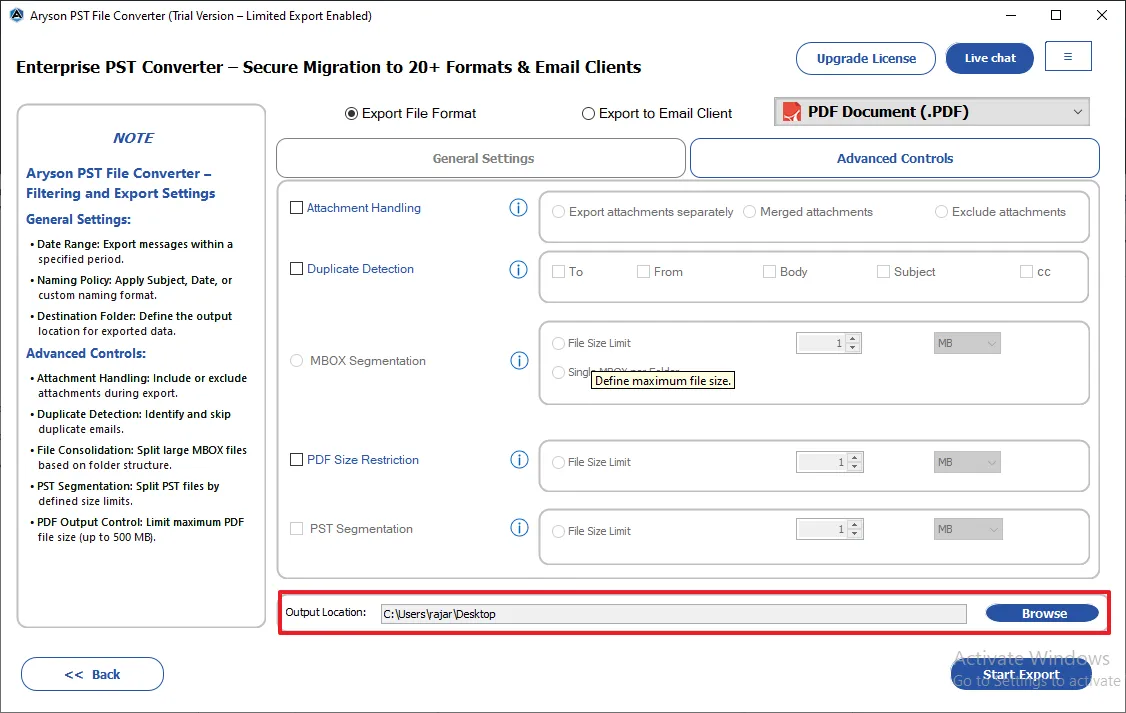The width and height of the screenshot is (1126, 713).
Task: Enable the Attachment Handling checkbox
Action: click(x=296, y=208)
